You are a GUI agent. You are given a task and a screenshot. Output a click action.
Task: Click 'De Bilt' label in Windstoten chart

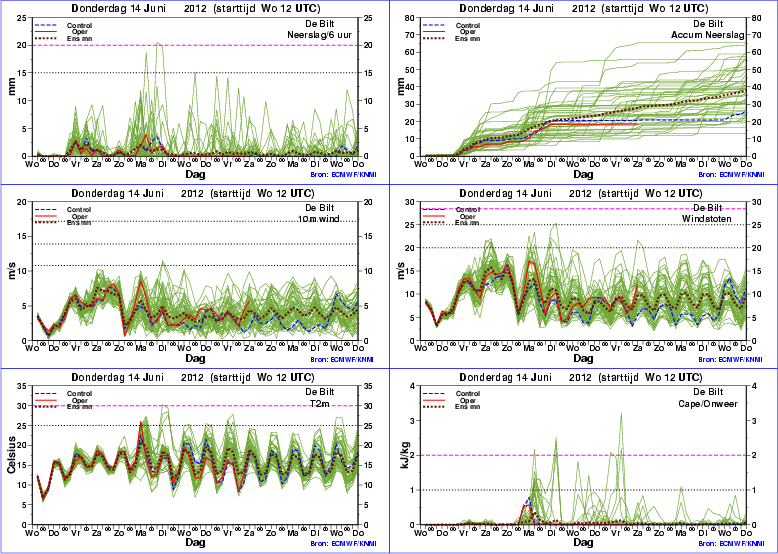(708, 207)
